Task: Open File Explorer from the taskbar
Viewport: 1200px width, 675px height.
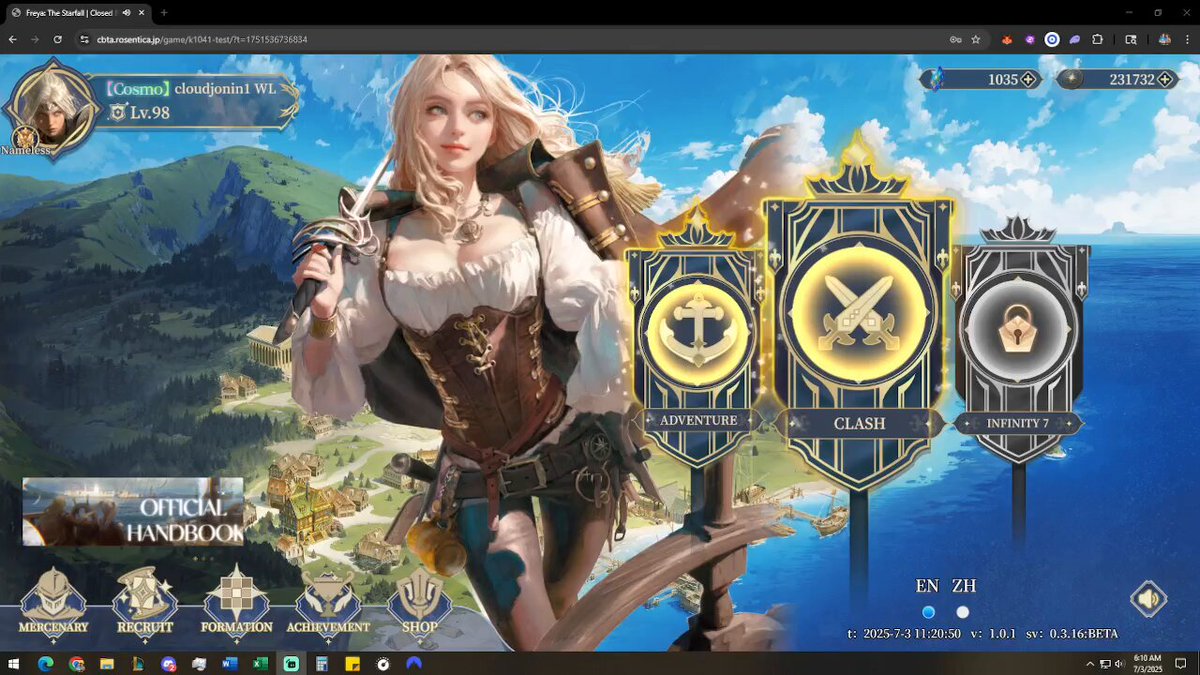Action: [107, 664]
